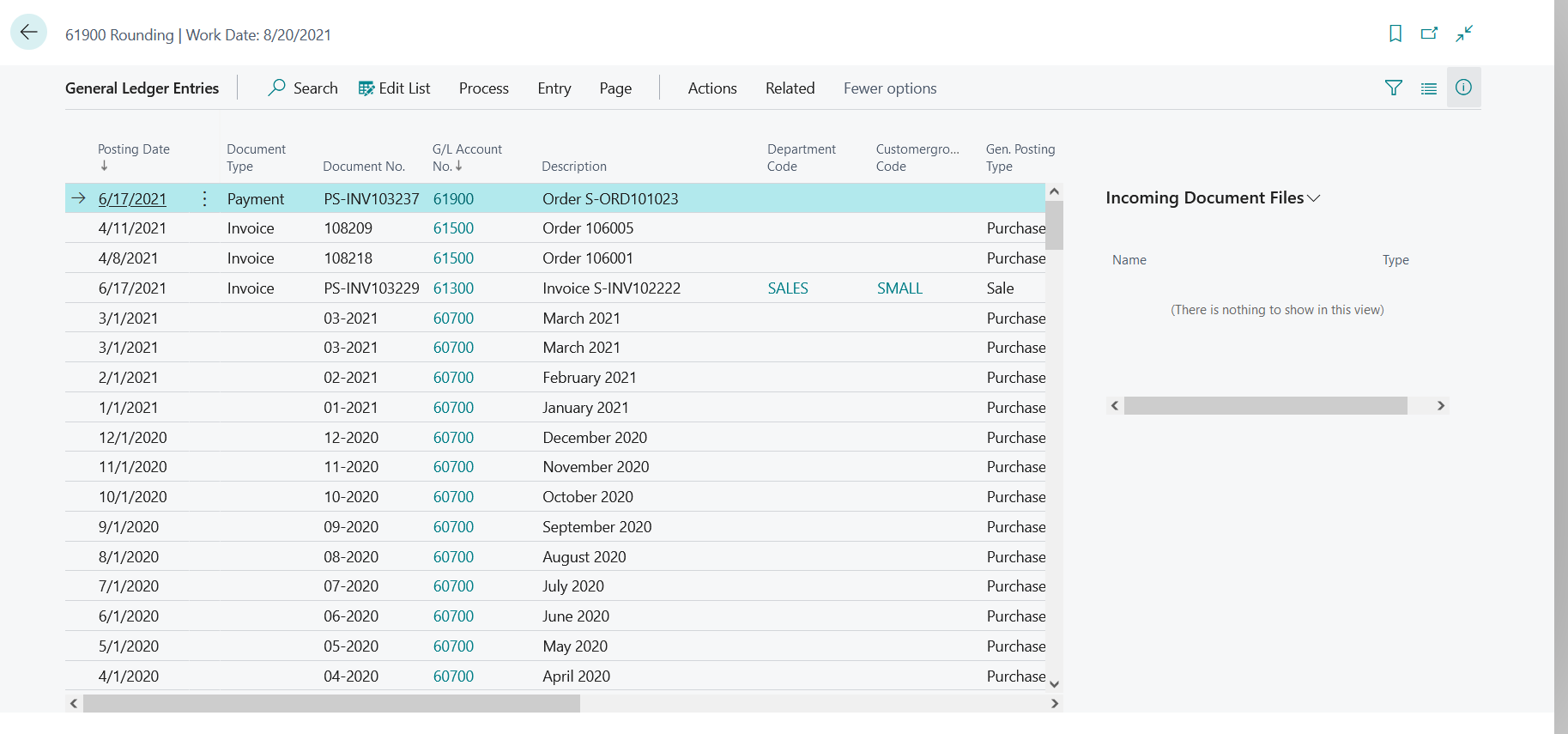Click the Type column in Incoming Document Files
The image size is (1568, 734).
pyautogui.click(x=1395, y=260)
